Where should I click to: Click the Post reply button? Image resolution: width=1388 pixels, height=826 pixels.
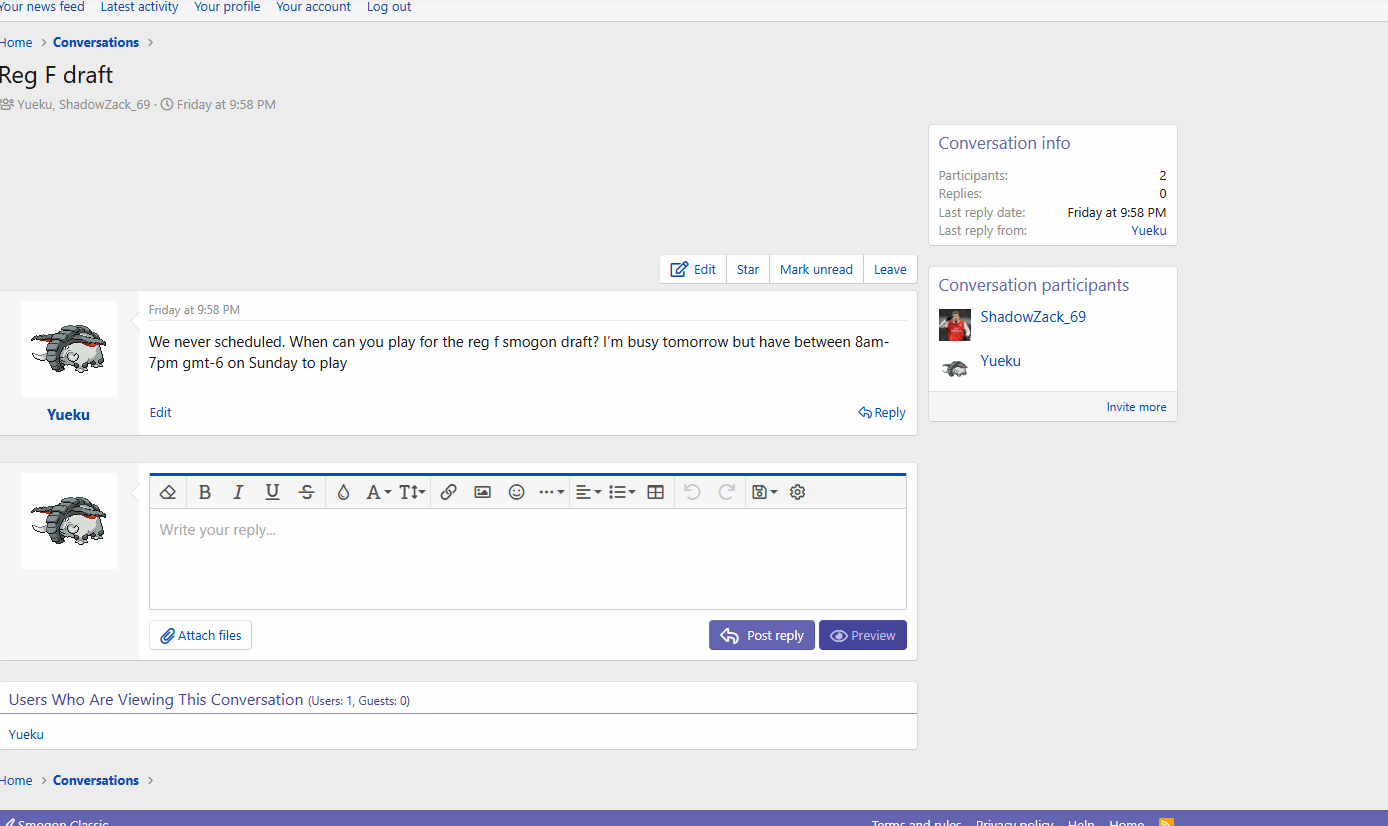[762, 636]
